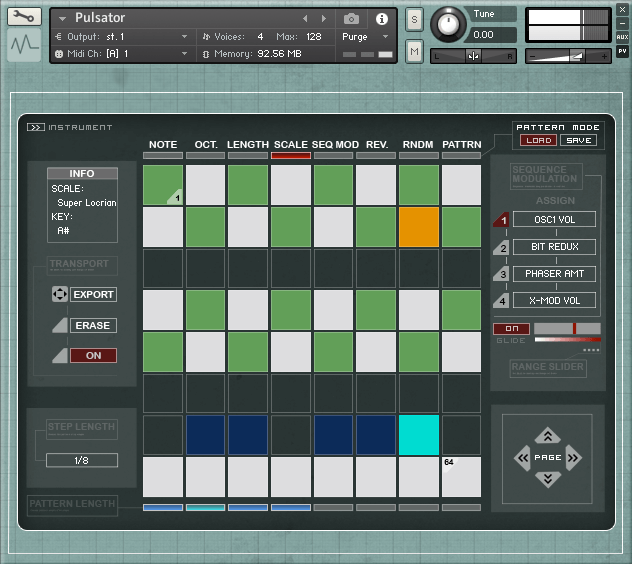The height and width of the screenshot is (564, 632).
Task: Click the orange cell in RNDM column
Action: (x=419, y=227)
